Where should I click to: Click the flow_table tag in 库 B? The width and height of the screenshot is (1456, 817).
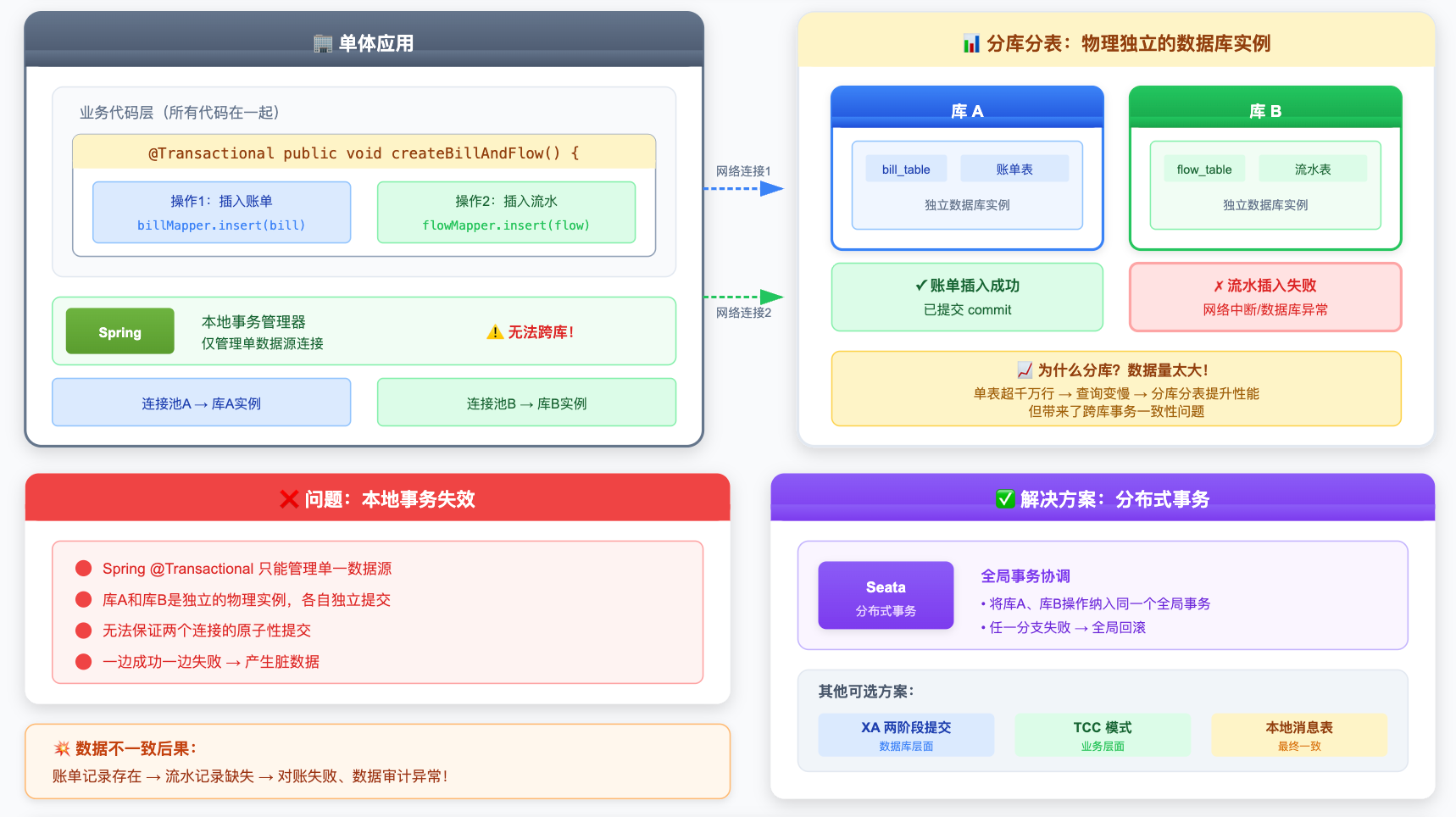click(1203, 170)
